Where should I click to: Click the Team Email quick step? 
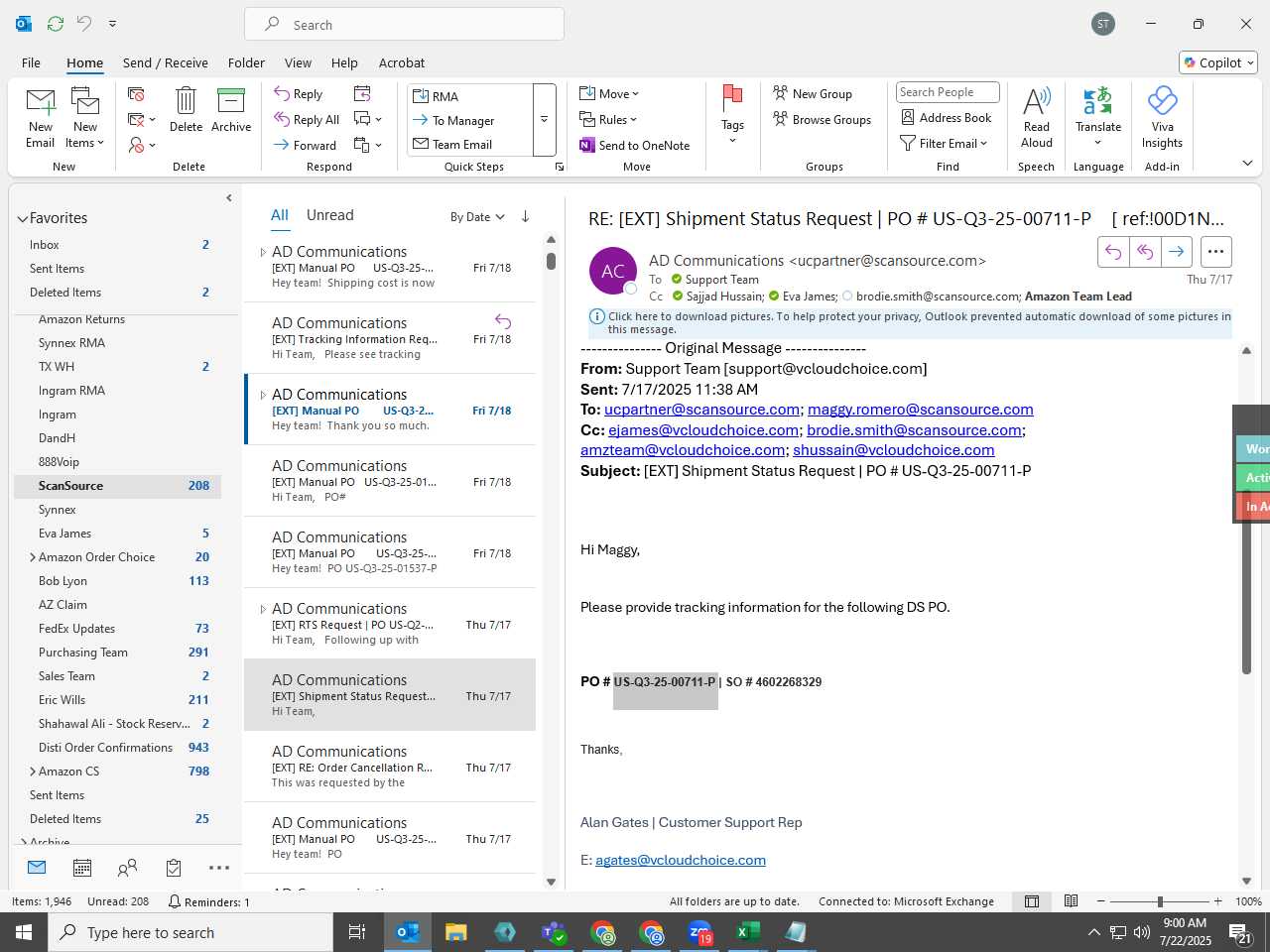[470, 145]
